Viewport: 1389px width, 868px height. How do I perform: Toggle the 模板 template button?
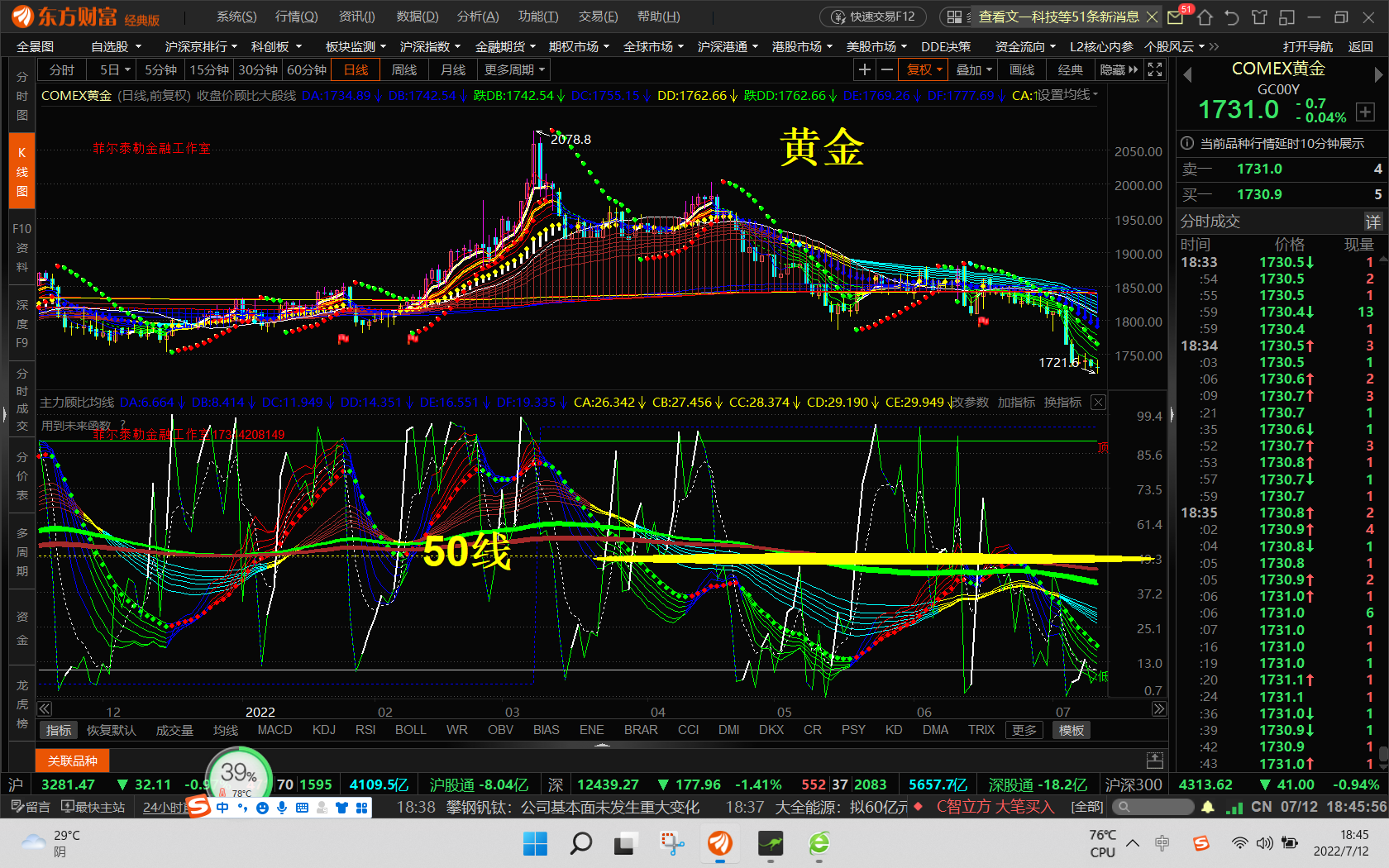(1072, 730)
